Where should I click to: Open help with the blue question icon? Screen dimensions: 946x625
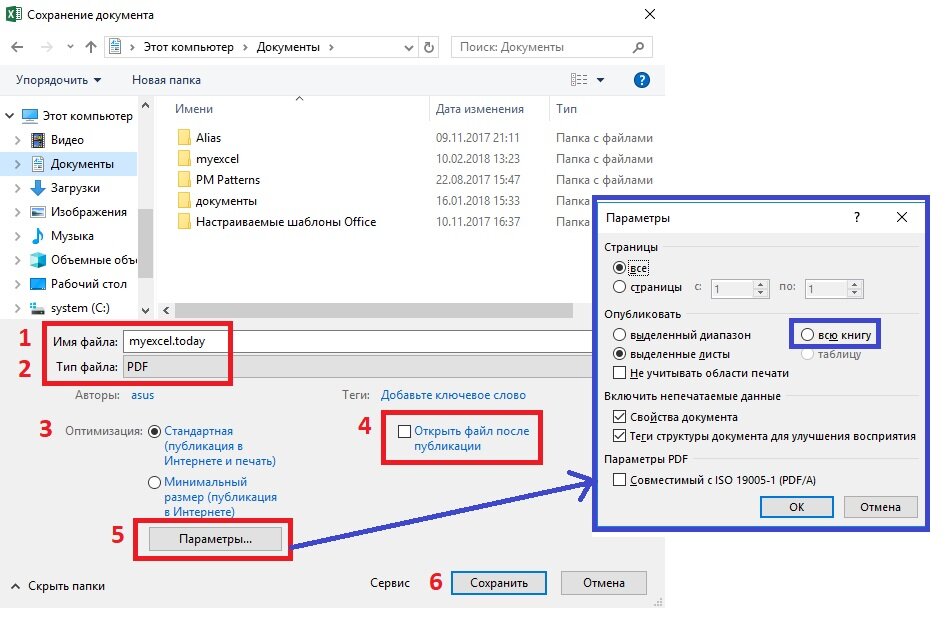click(642, 80)
